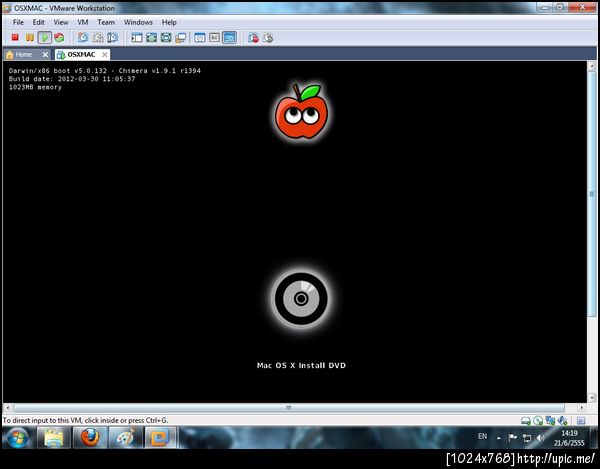Click the vertical scrollbar down arrow
The image size is (600, 469).
coord(592,398)
